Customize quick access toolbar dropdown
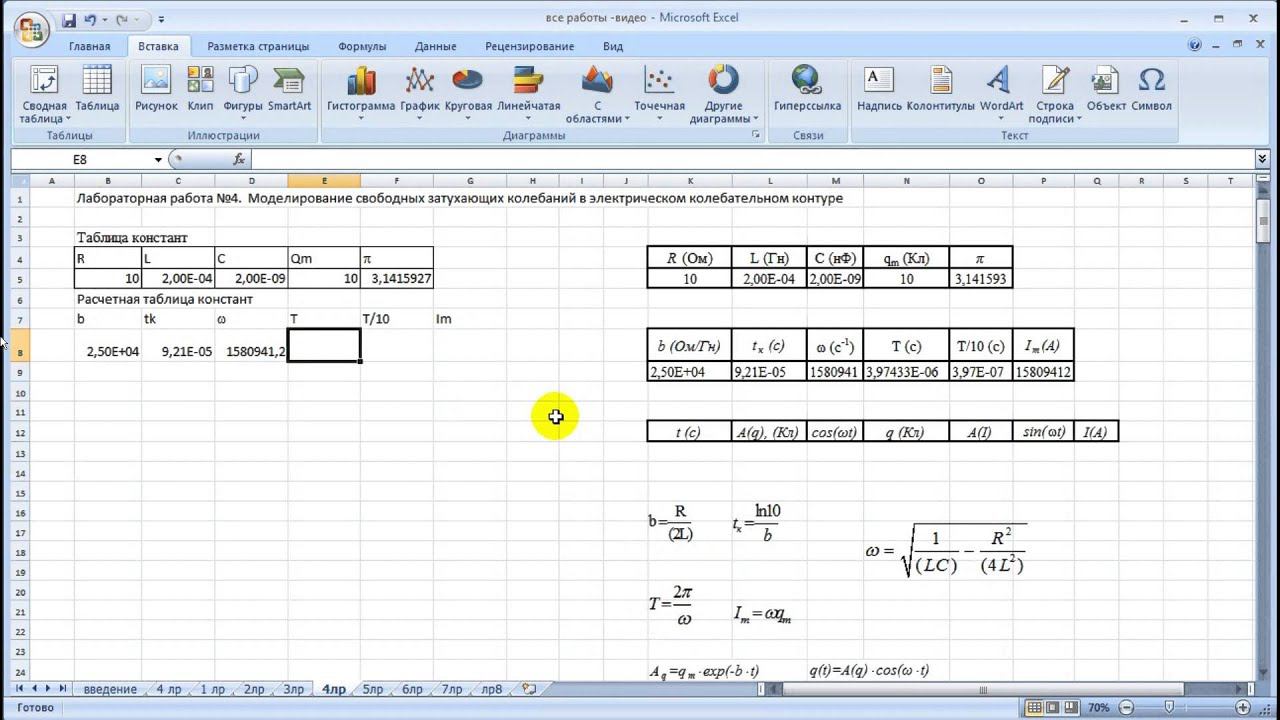1280x720 pixels. pos(162,19)
